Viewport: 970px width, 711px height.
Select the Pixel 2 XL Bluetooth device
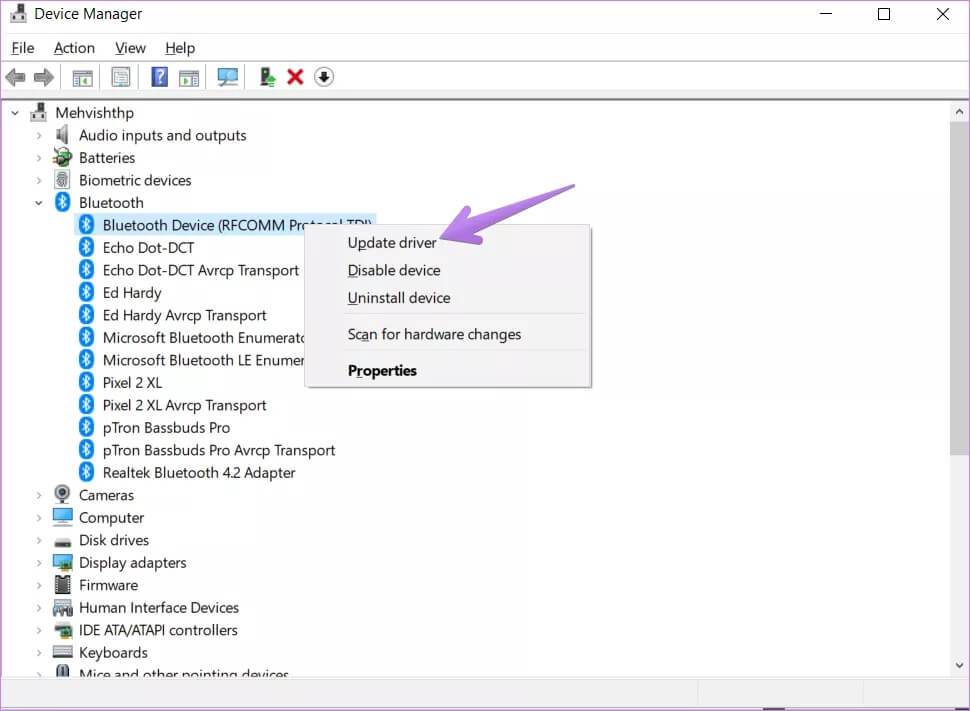131,383
